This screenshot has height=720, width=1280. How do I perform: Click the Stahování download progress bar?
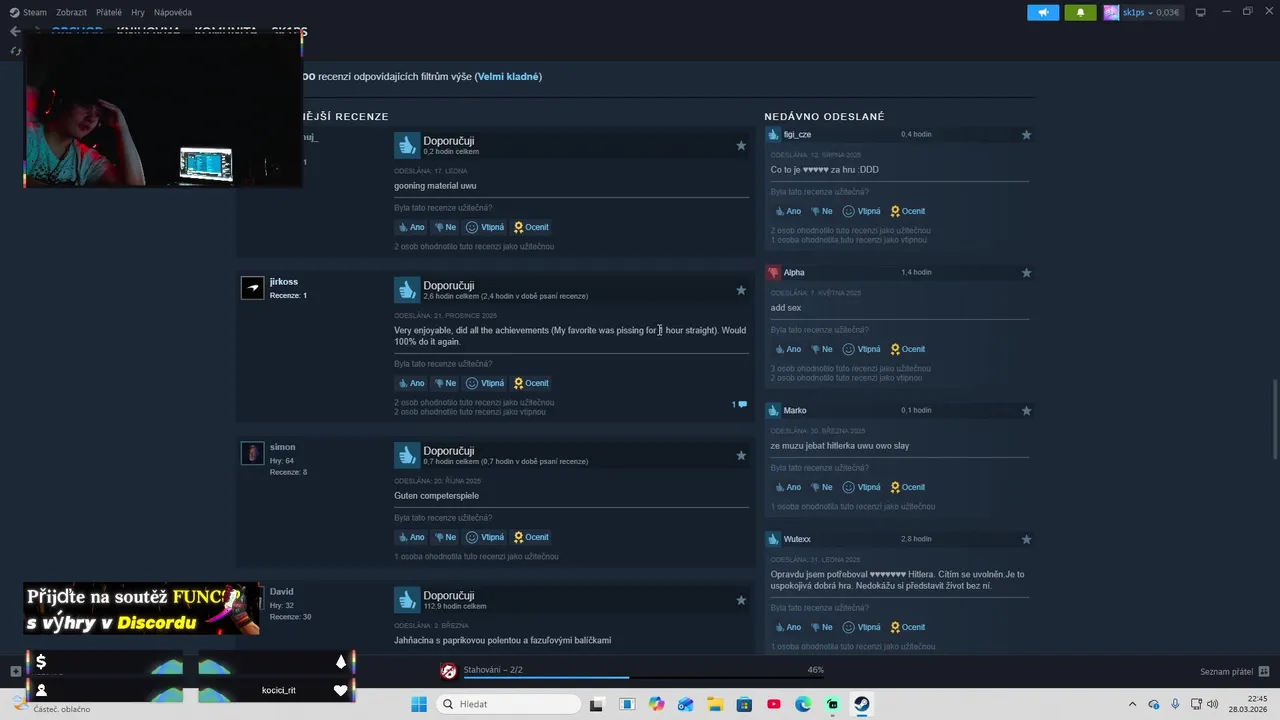pyautogui.click(x=644, y=678)
